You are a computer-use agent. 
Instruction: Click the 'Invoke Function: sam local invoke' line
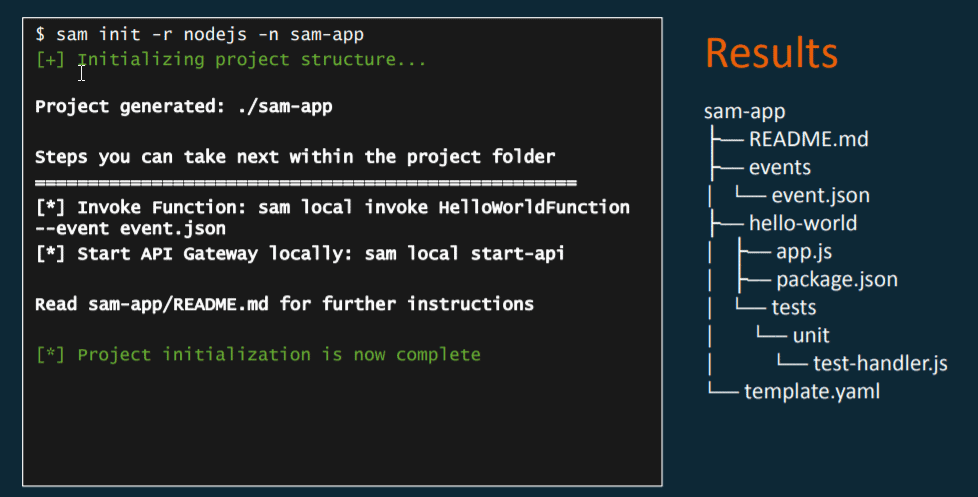pyautogui.click(x=332, y=207)
